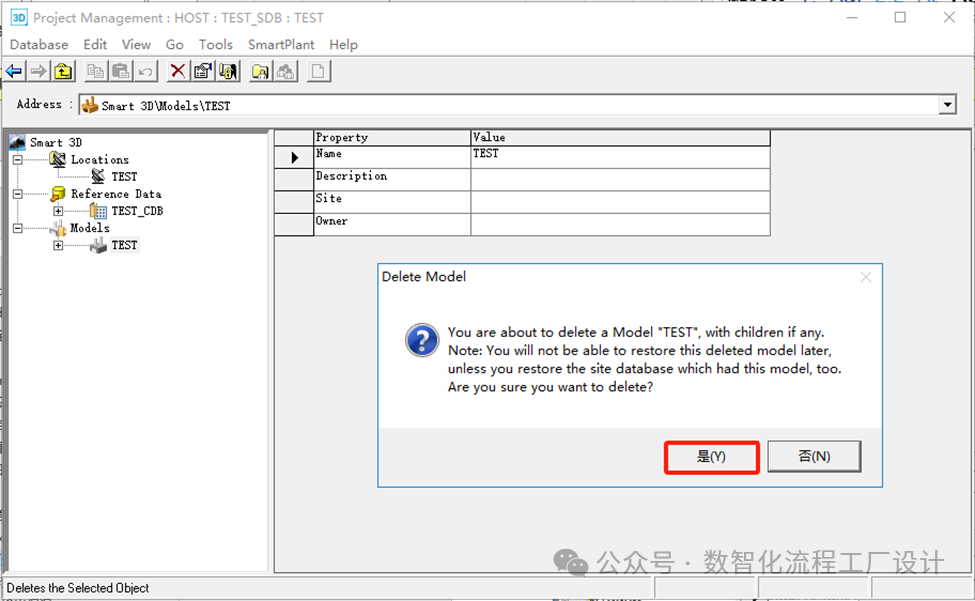Click the blank page New toolbar icon
The height and width of the screenshot is (601, 975).
coord(318,71)
